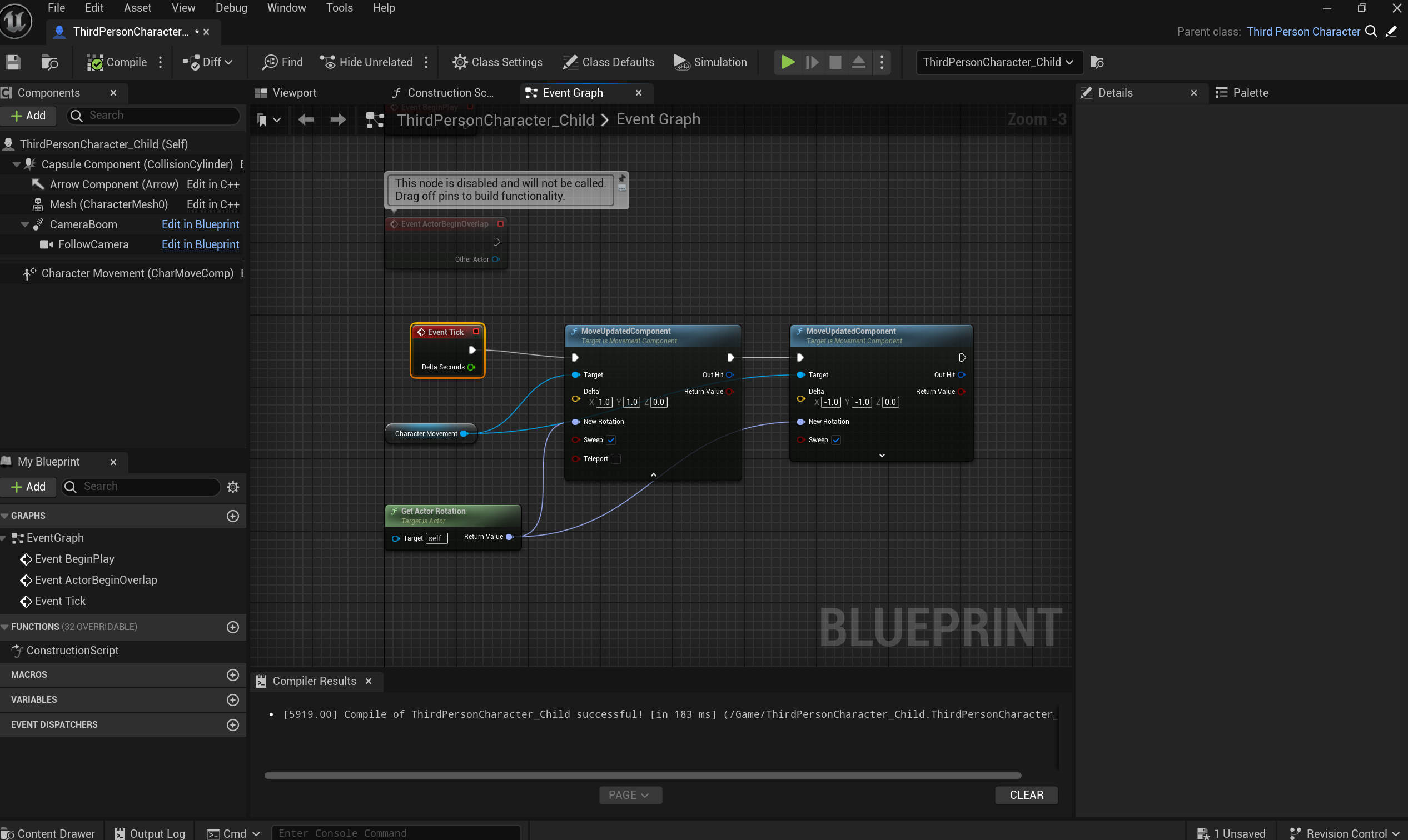Add new variable with plus icon
This screenshot has width=1408, height=840.
coord(233,699)
